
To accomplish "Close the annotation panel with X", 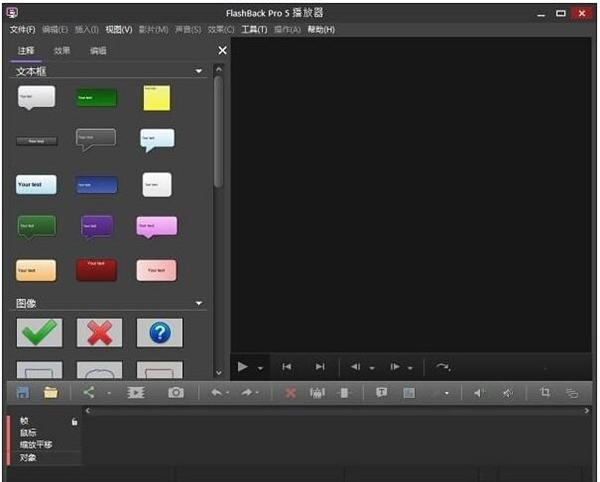I will [222, 50].
